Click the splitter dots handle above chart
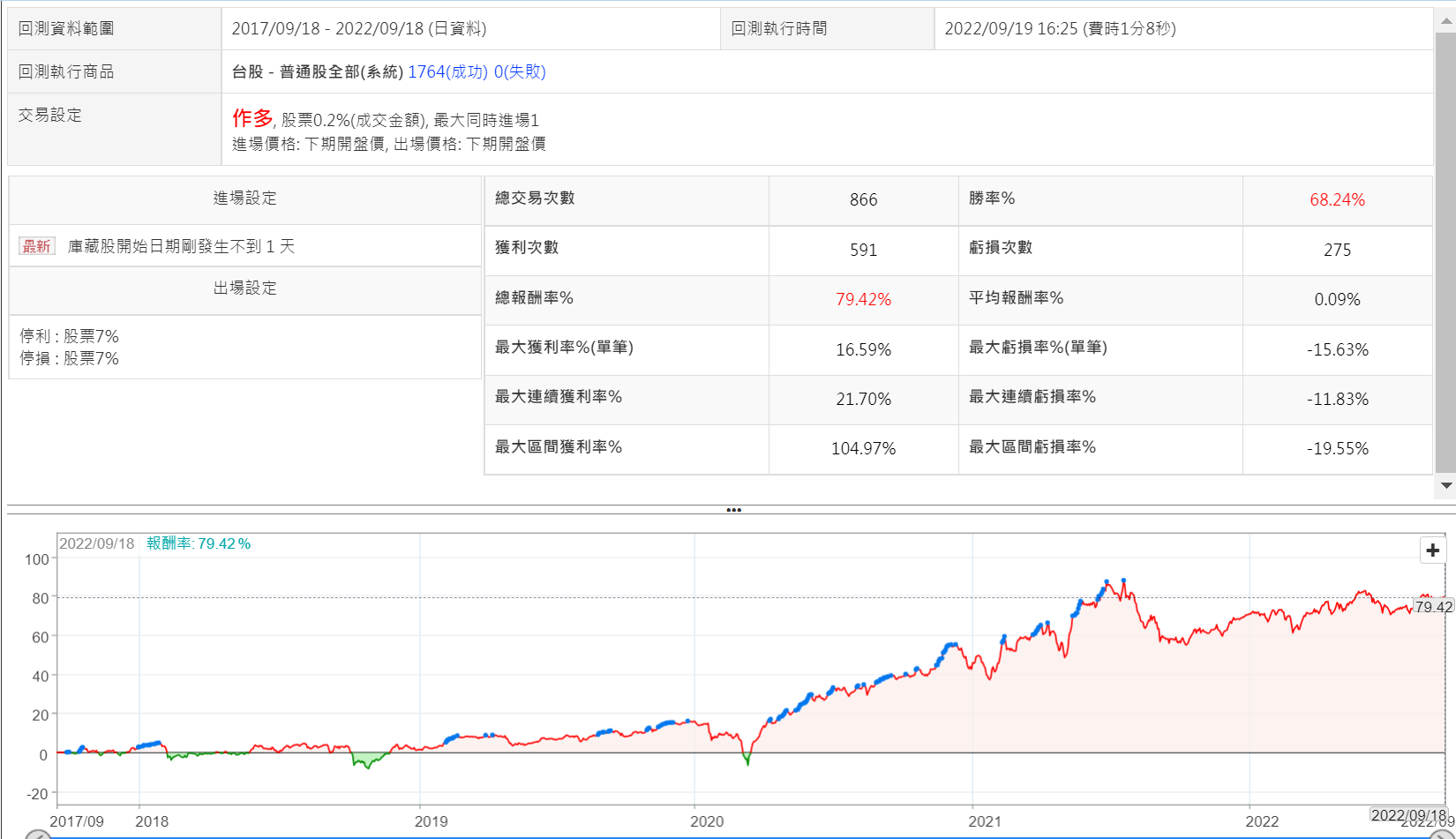The image size is (1456, 839). [733, 510]
